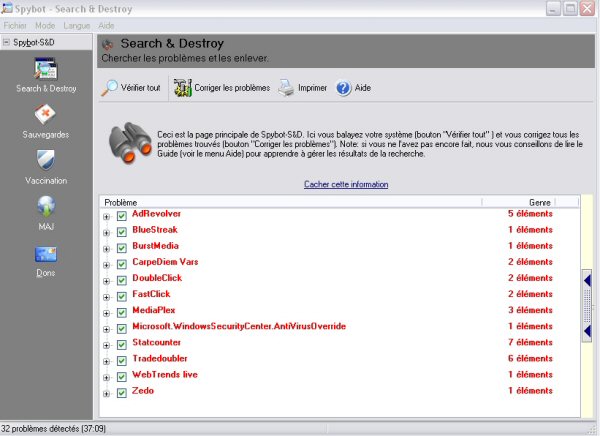The height and width of the screenshot is (436, 600).
Task: Expand the Tradedoubler tree node
Action: (106, 361)
